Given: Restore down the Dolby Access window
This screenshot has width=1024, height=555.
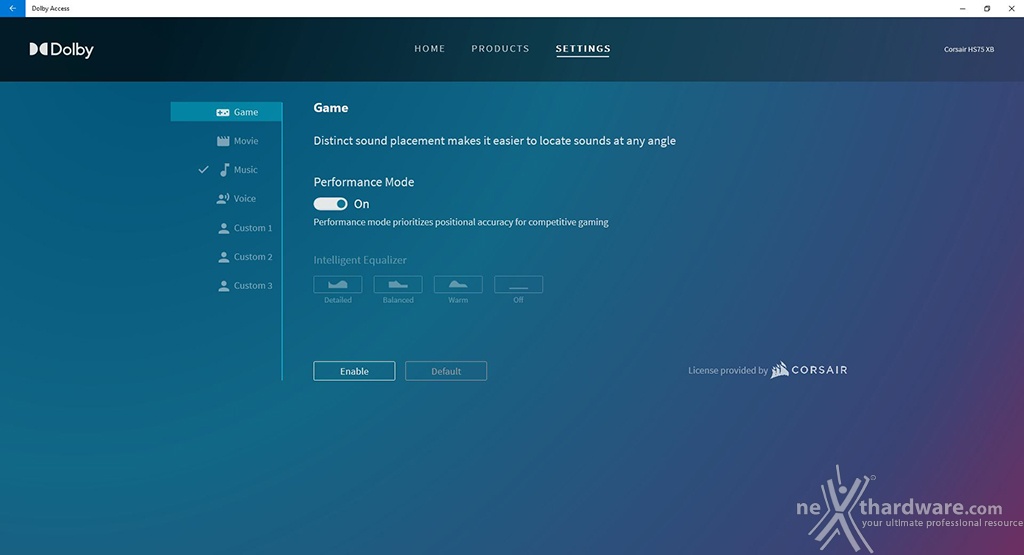Looking at the screenshot, I should (987, 8).
